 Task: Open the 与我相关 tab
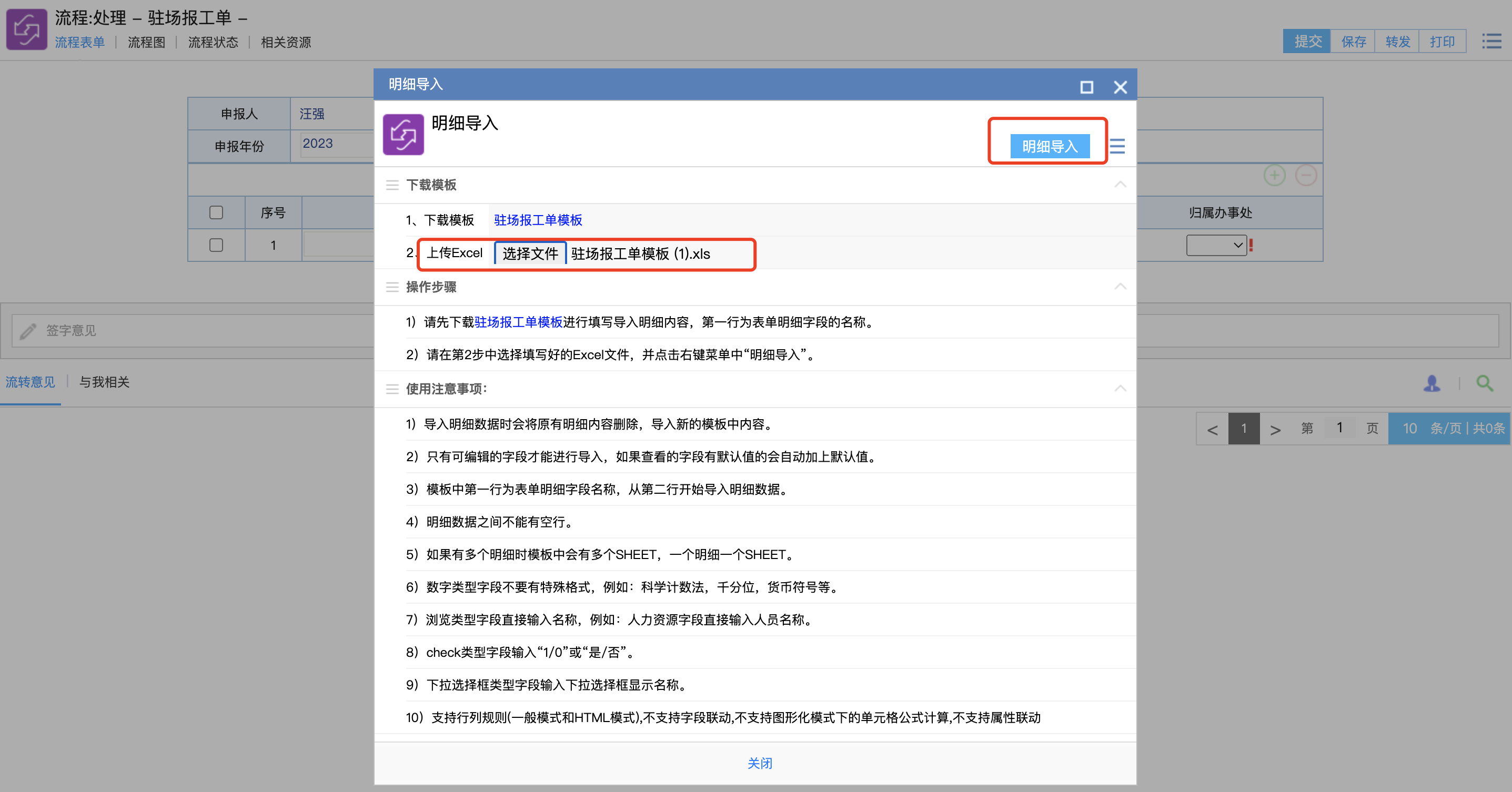click(x=105, y=382)
